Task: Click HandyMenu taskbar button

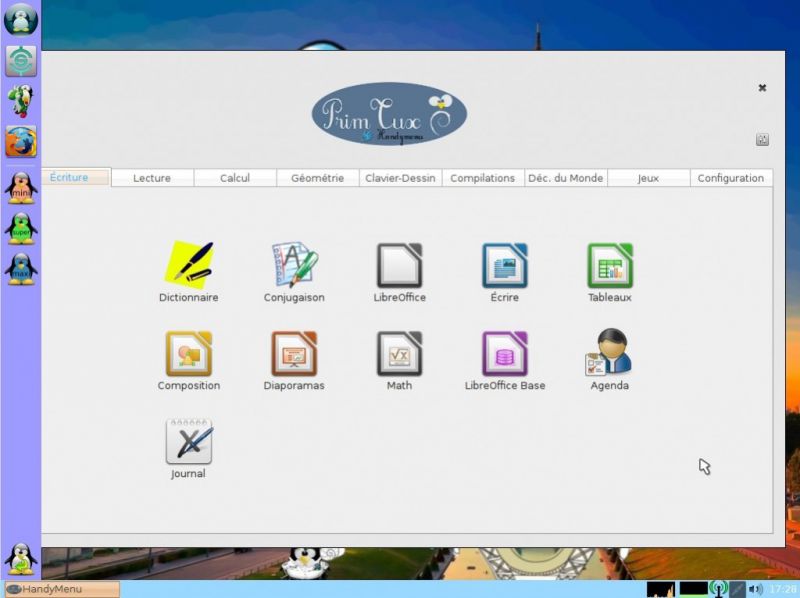Action: point(62,589)
